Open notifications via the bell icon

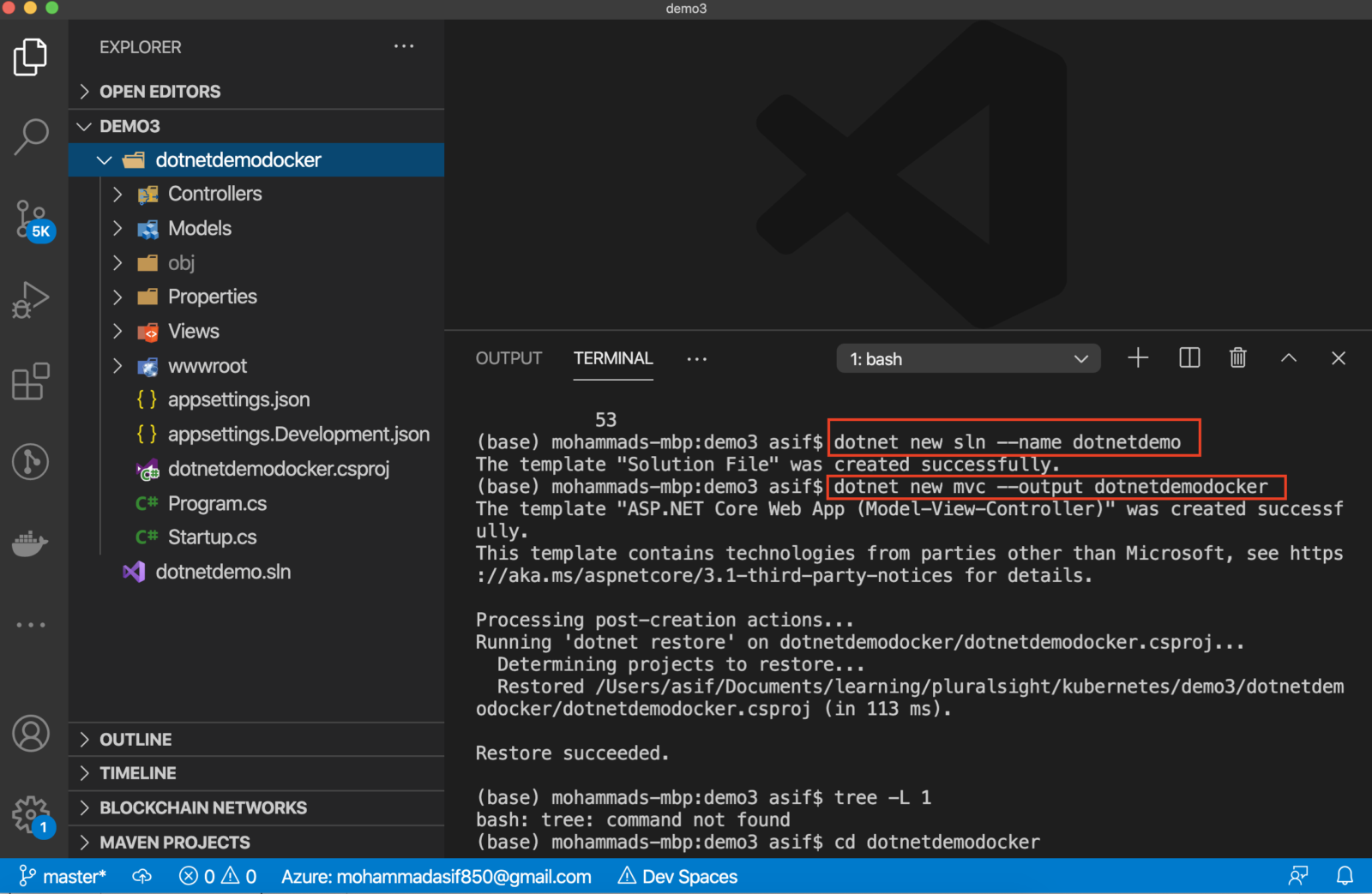click(1343, 876)
